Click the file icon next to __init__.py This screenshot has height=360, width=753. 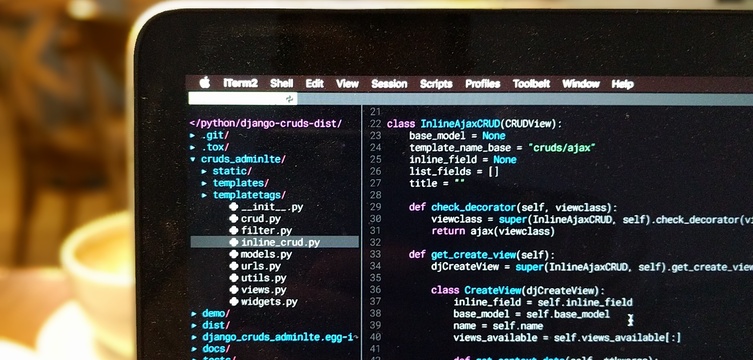234,207
